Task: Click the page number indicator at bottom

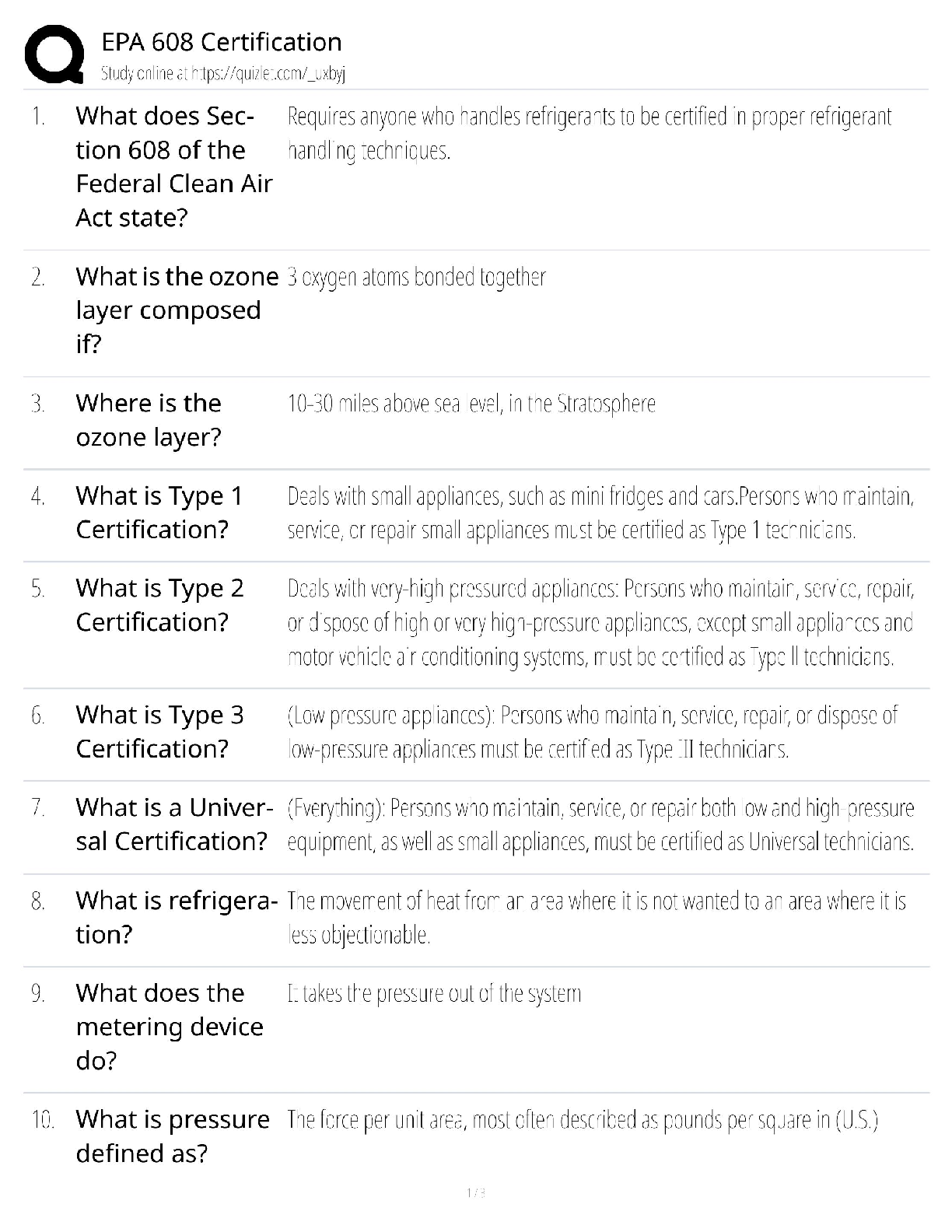Action: [475, 1193]
